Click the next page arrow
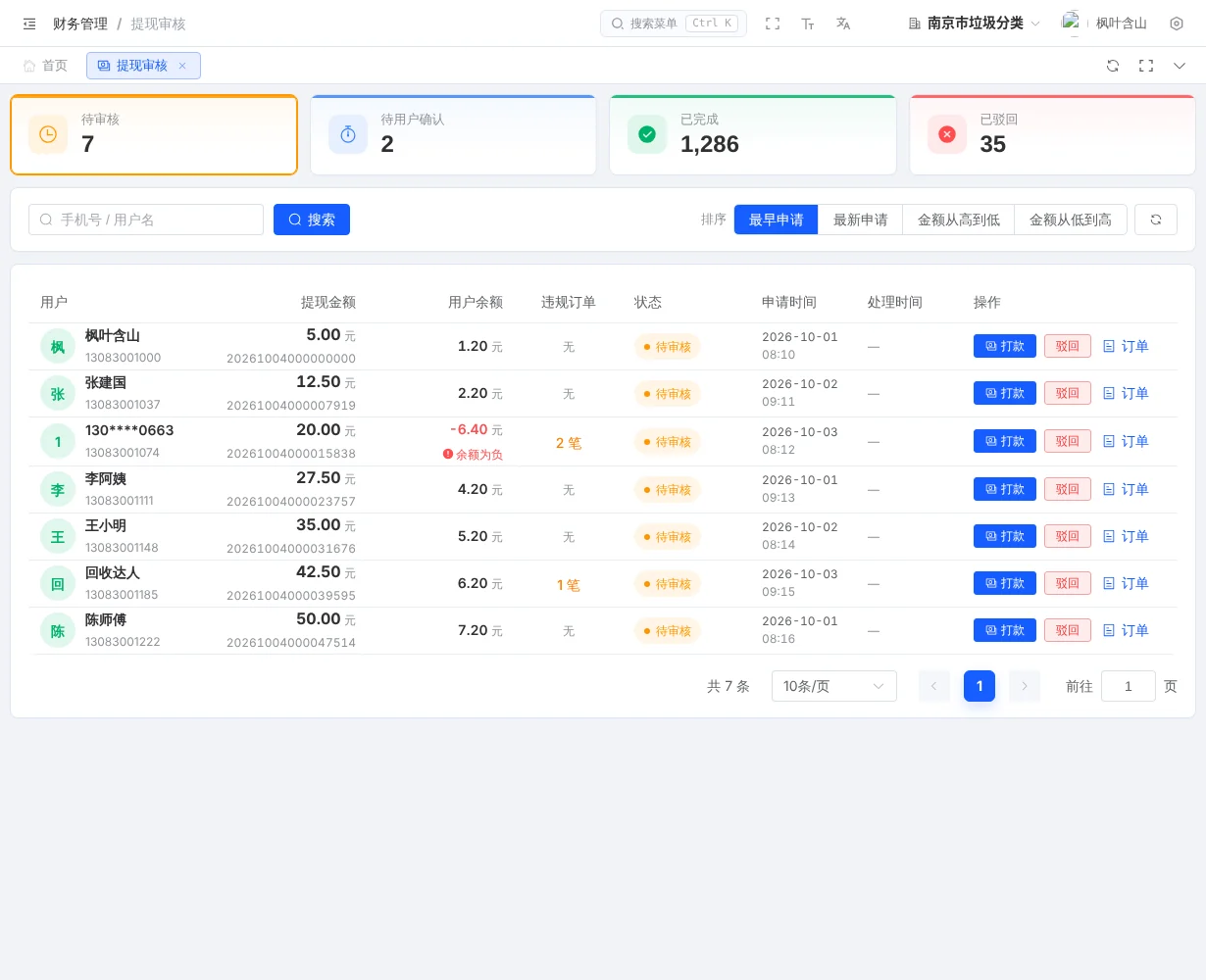The image size is (1206, 980). pyautogui.click(x=1025, y=686)
